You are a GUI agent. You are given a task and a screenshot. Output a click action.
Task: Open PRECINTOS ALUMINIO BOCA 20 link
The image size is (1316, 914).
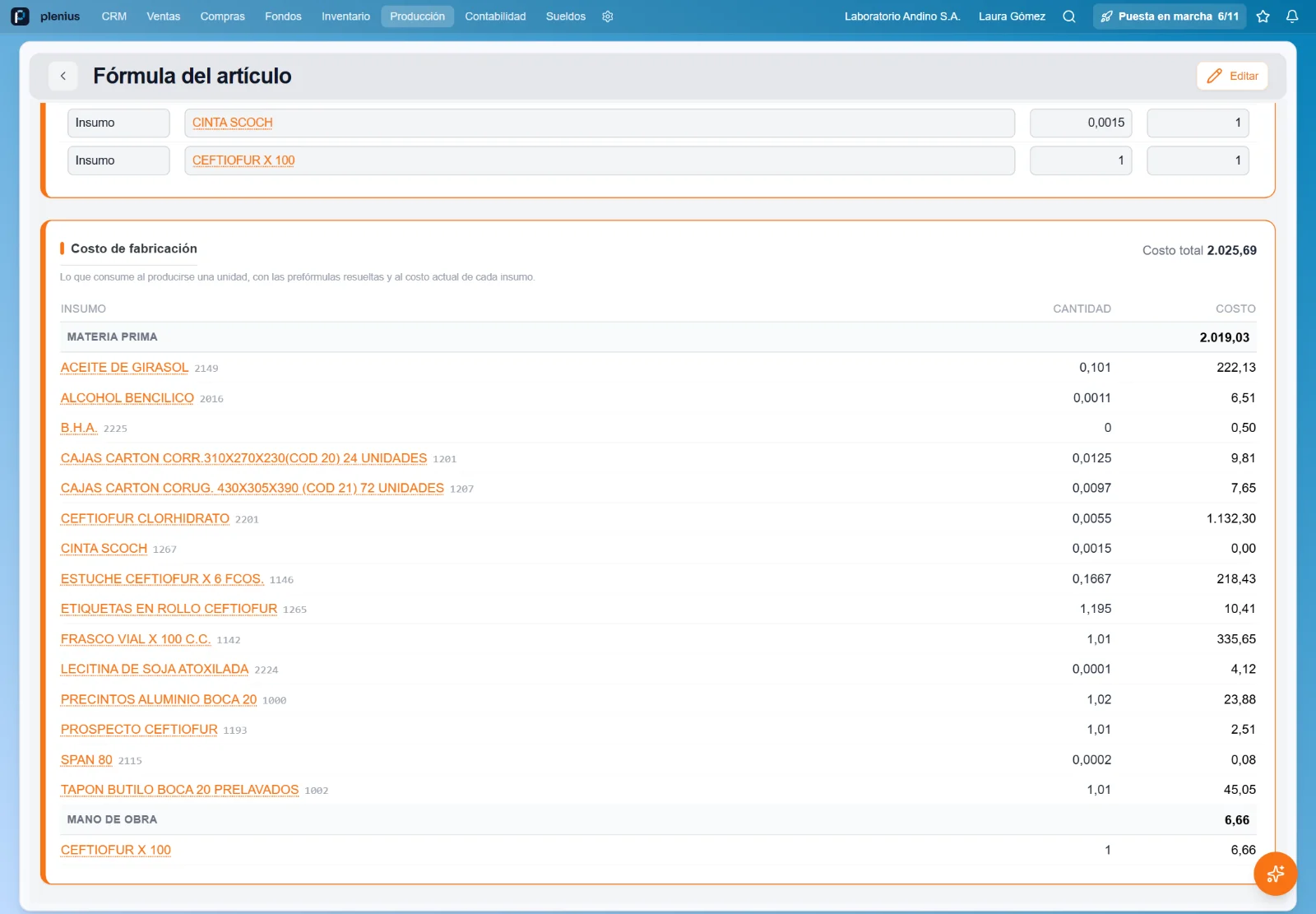(x=159, y=699)
